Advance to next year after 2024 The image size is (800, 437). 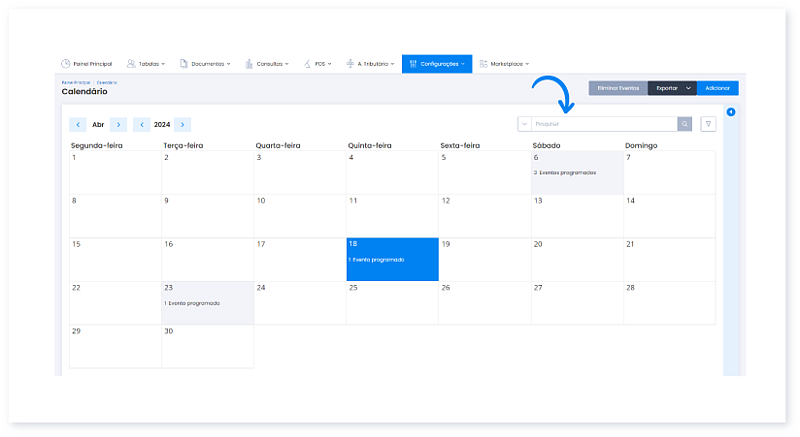pos(182,125)
